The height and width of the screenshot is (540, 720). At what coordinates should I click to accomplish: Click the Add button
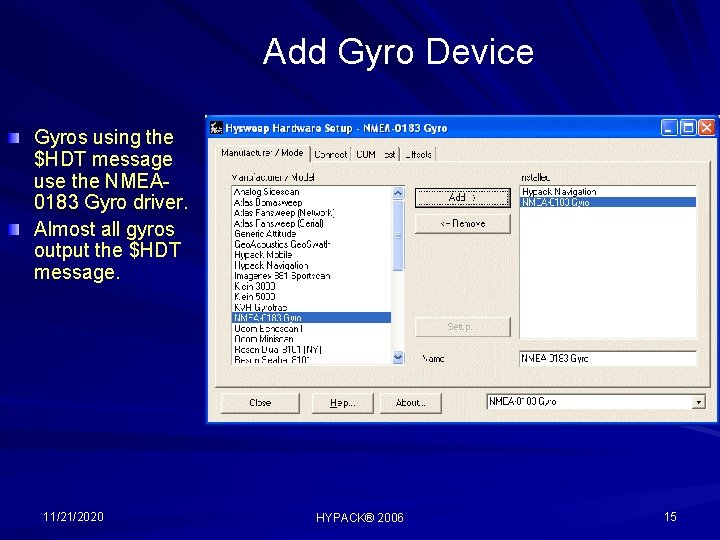click(462, 198)
